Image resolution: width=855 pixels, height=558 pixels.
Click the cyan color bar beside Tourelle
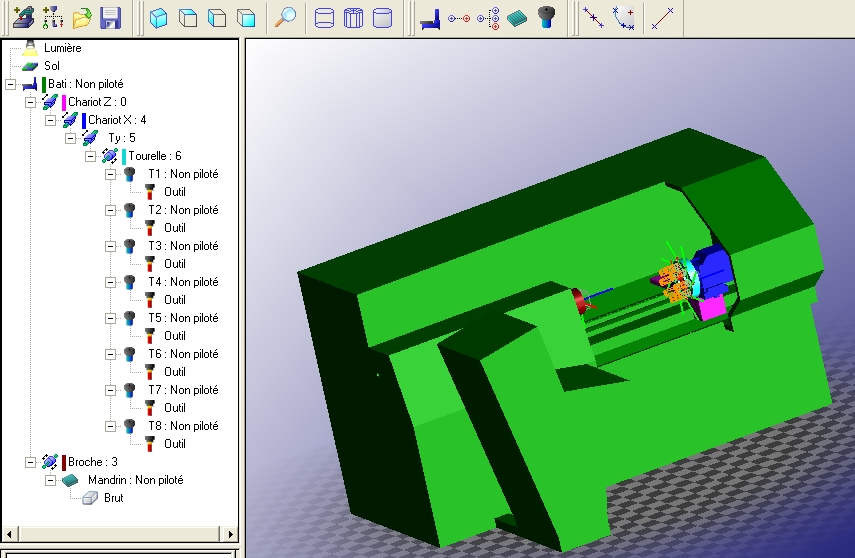[x=124, y=157]
